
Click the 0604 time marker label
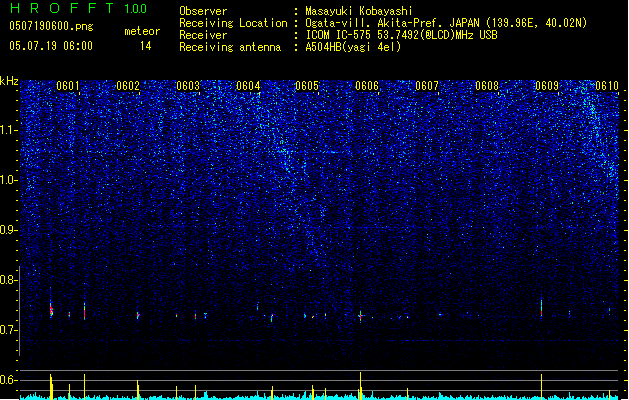coord(248,86)
